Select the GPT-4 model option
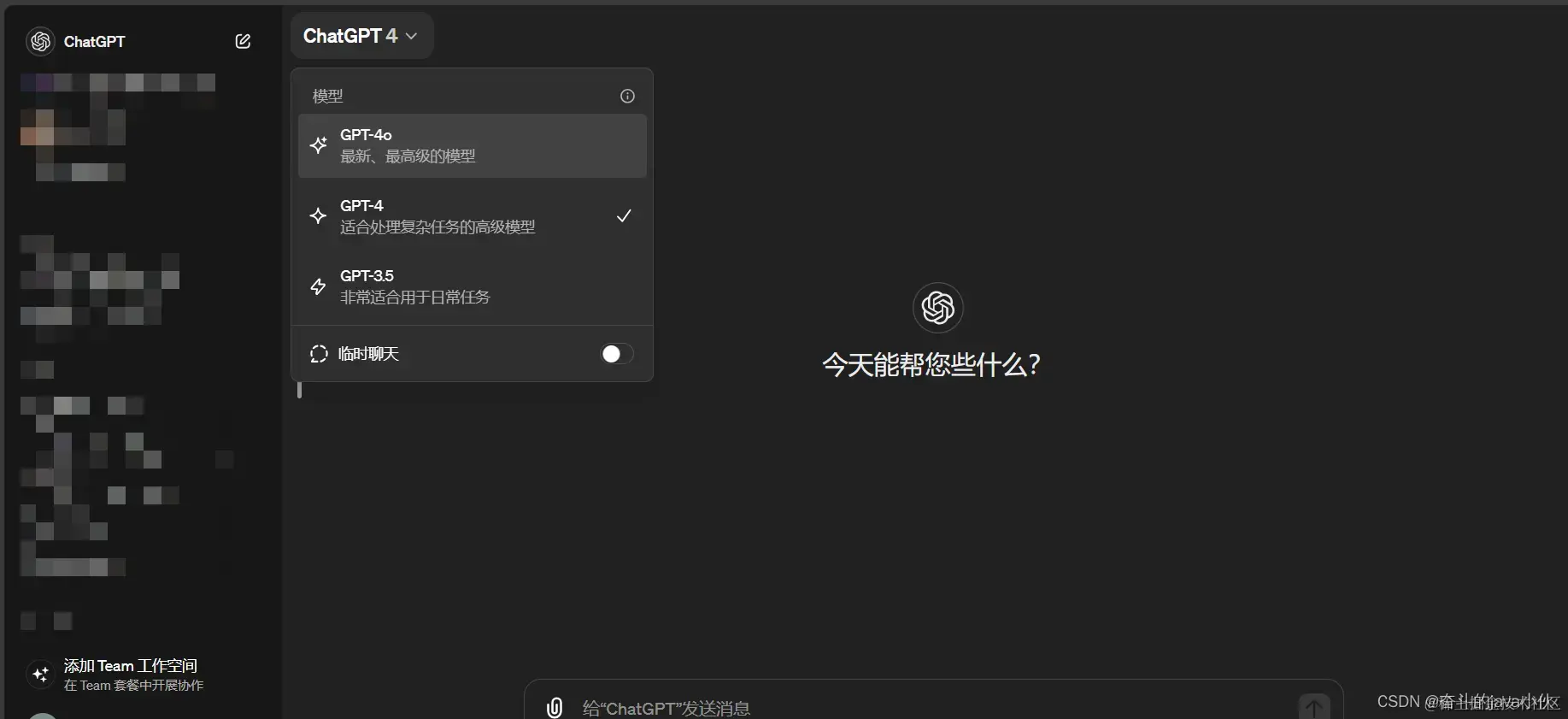Screen dimensions: 1568x719 click(x=473, y=215)
